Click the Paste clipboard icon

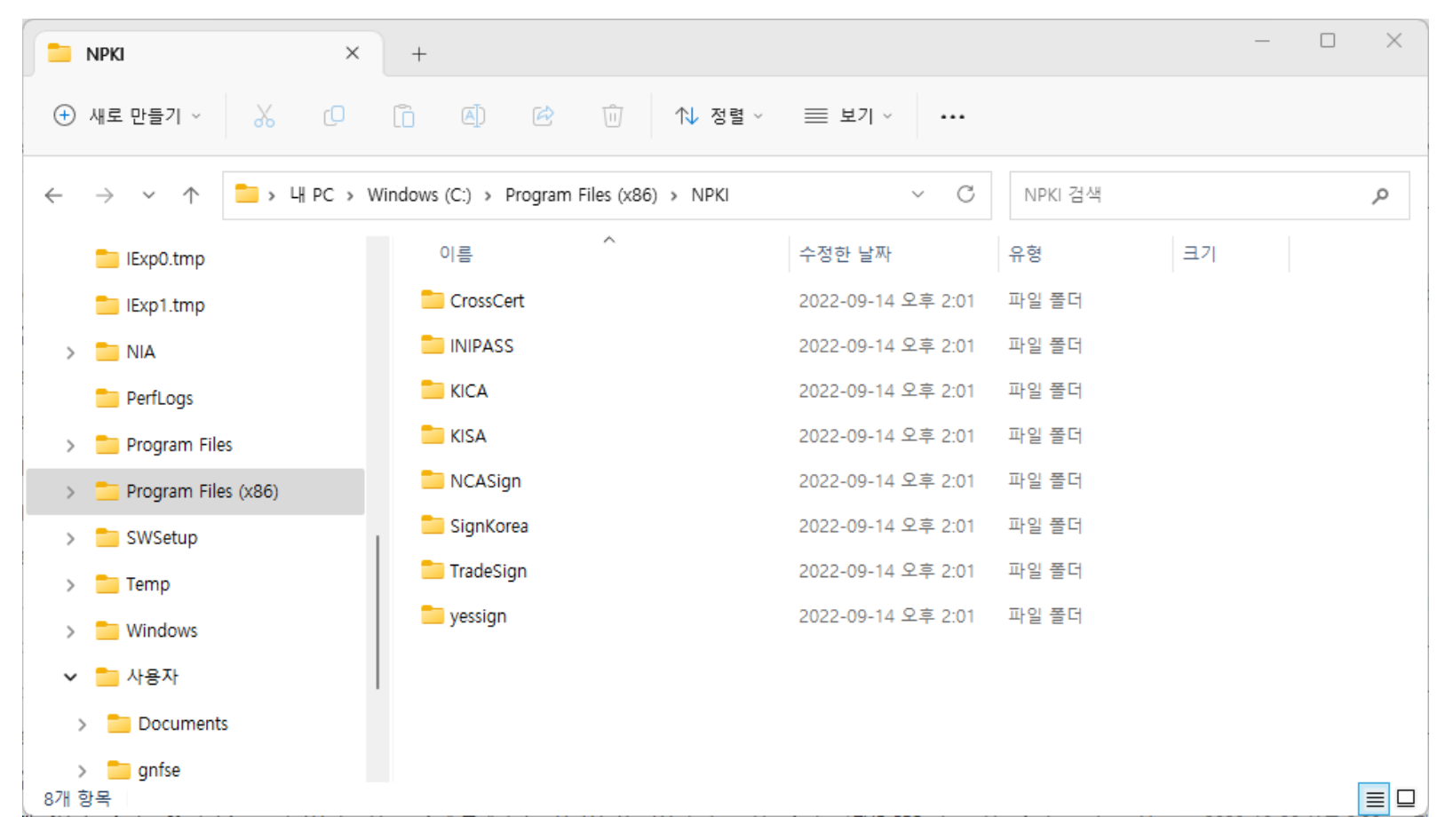tap(403, 116)
